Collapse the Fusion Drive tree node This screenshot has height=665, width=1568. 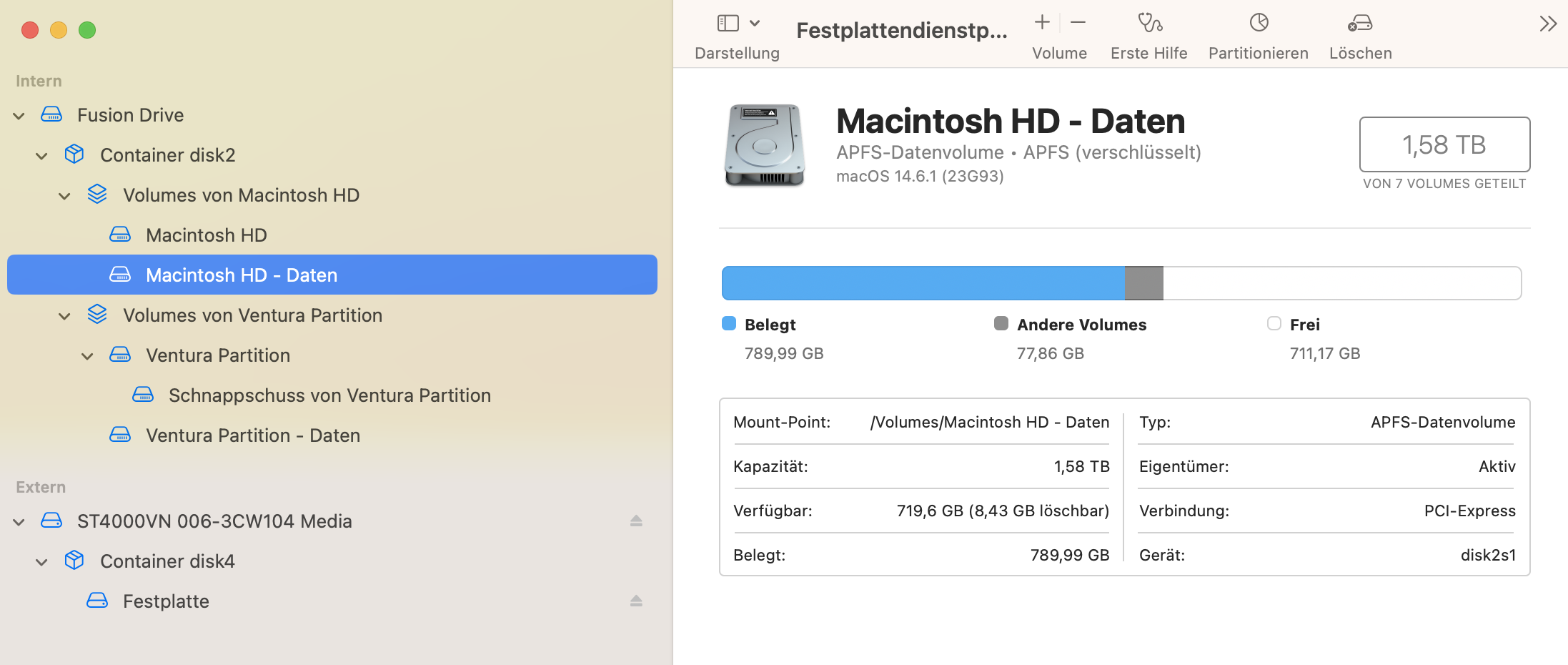(19, 116)
